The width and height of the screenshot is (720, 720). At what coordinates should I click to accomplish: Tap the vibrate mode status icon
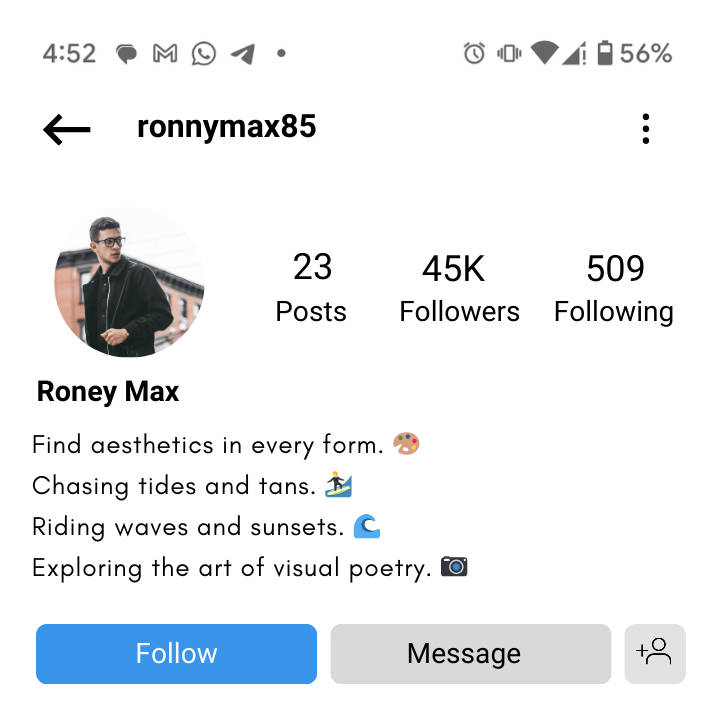pos(509,53)
